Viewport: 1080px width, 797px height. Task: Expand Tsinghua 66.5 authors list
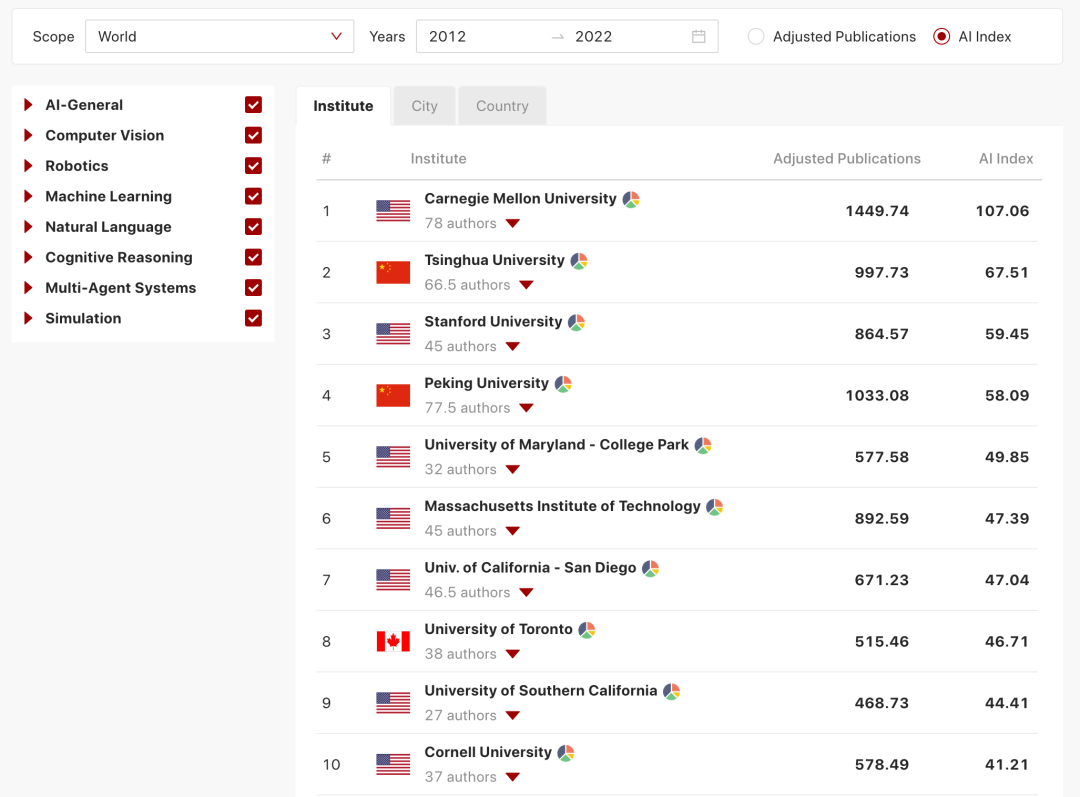pyautogui.click(x=526, y=285)
